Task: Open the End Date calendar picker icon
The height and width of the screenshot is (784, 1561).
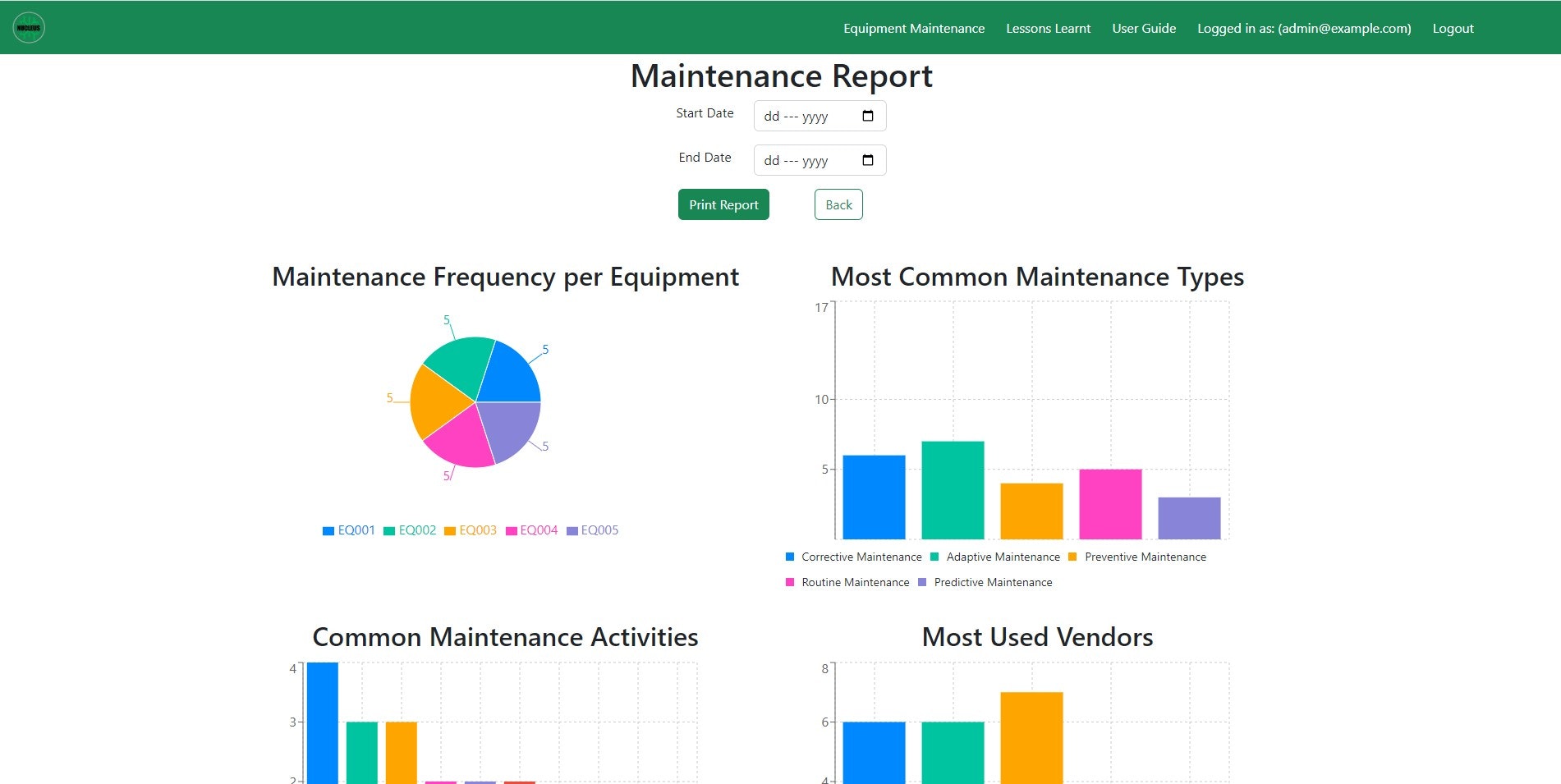Action: [x=868, y=160]
